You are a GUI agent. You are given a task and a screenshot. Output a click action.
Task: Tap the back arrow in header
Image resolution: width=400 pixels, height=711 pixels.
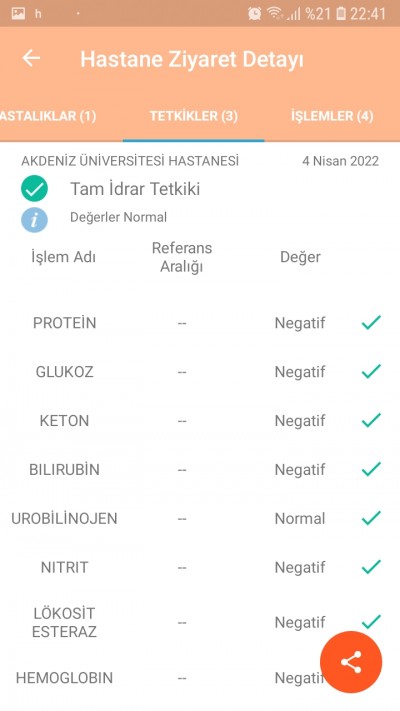[31, 58]
